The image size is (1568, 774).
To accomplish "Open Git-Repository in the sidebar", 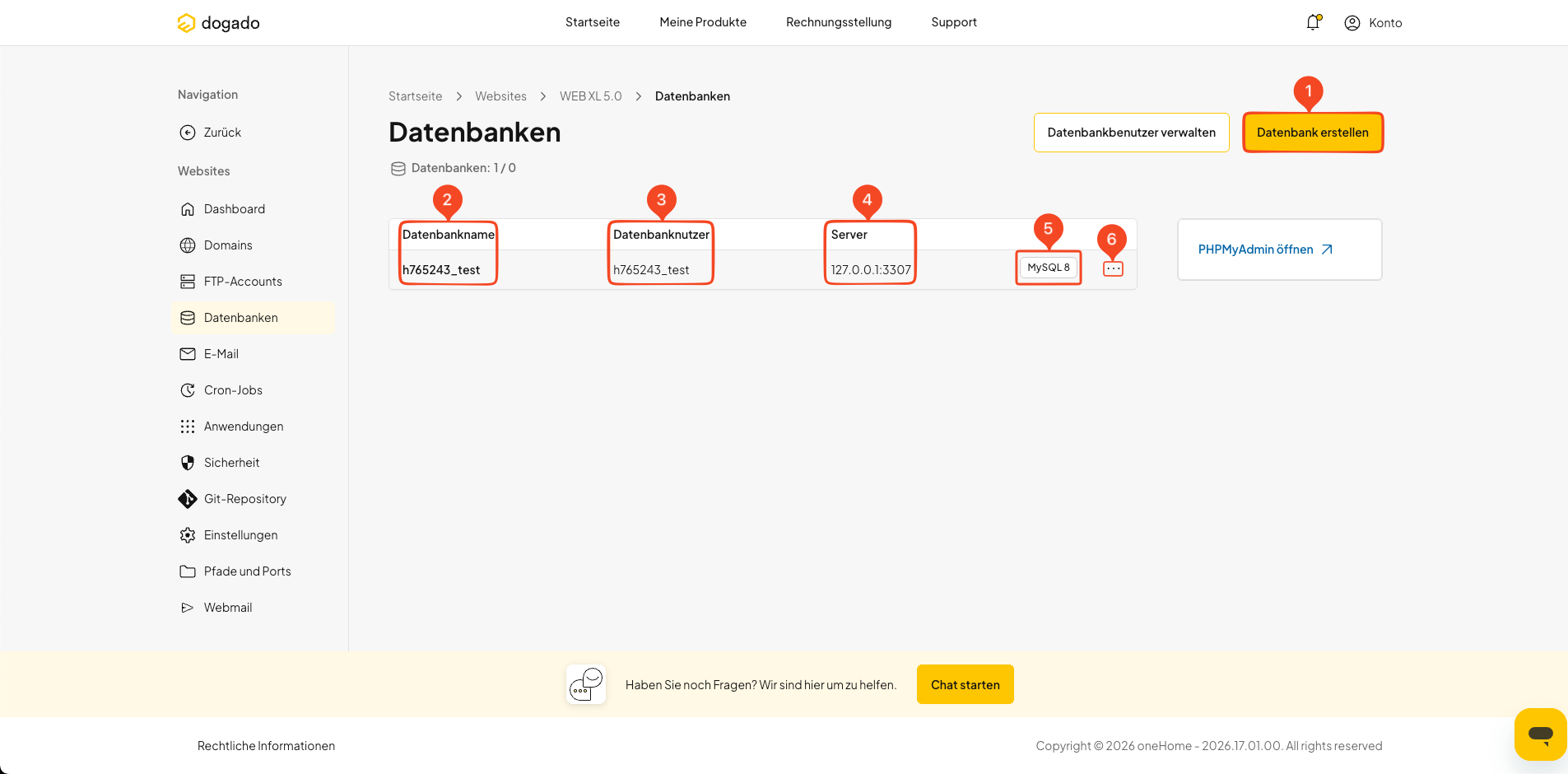I will pos(254,499).
